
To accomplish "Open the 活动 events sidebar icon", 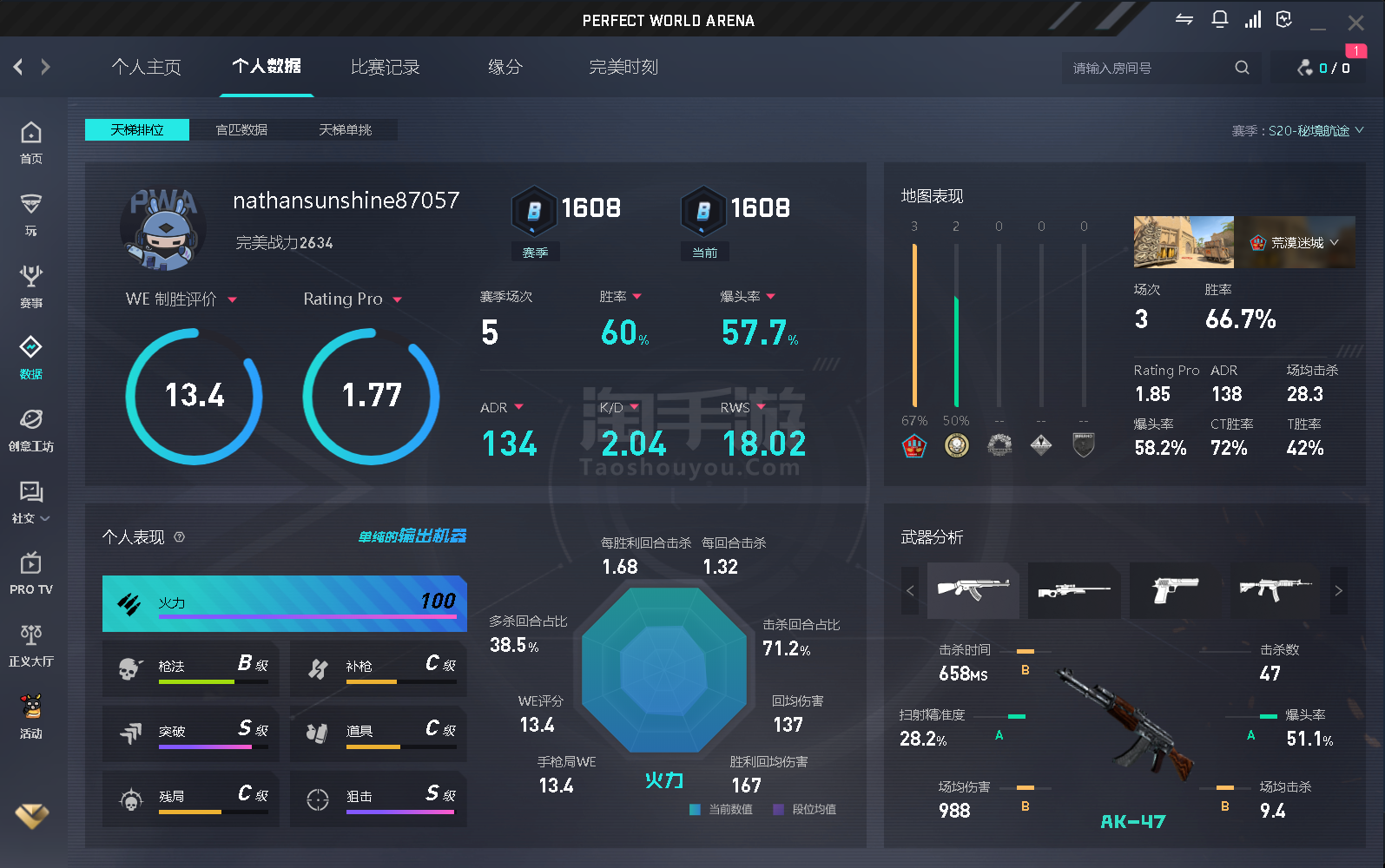I will (x=31, y=717).
